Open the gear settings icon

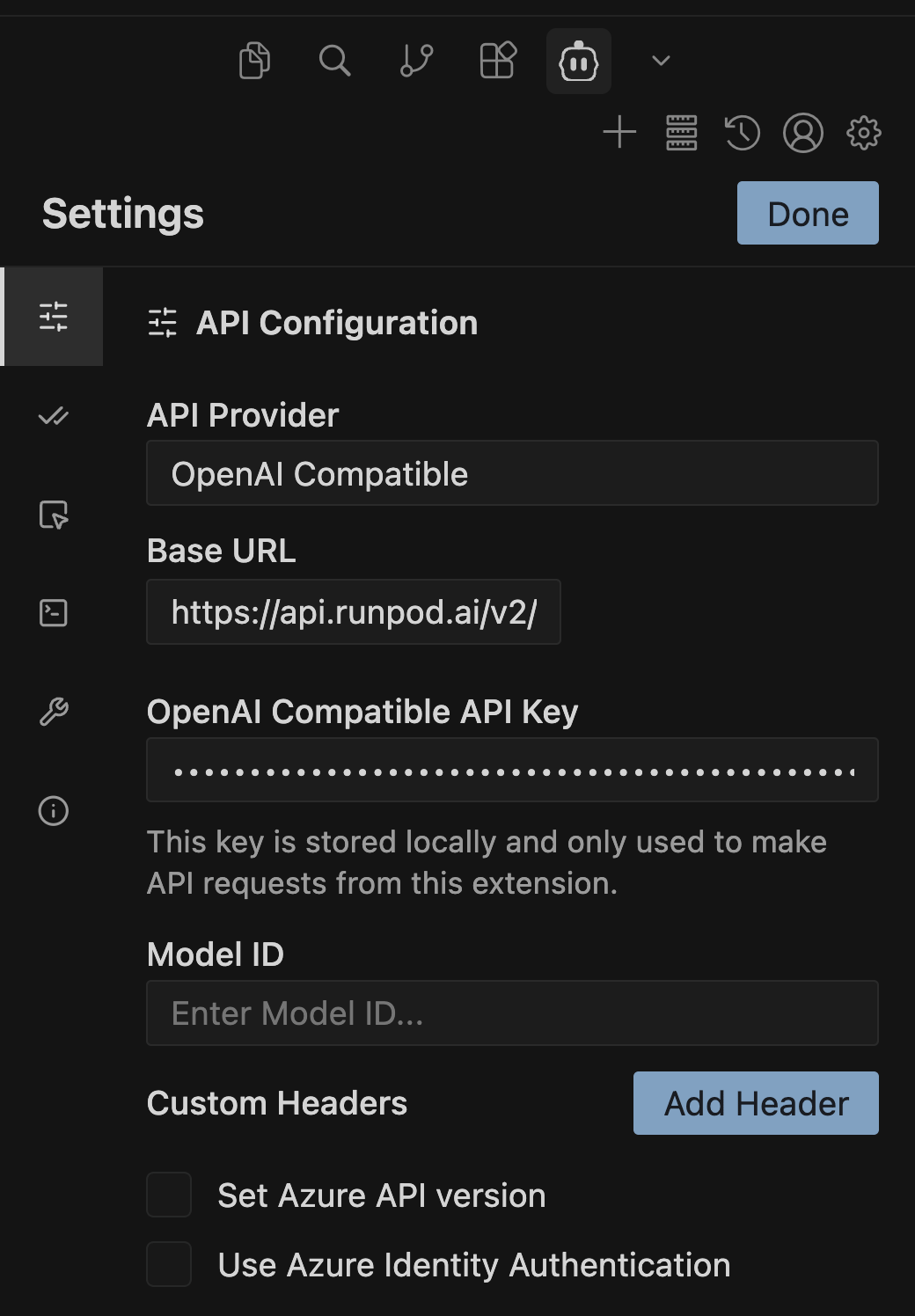[864, 133]
